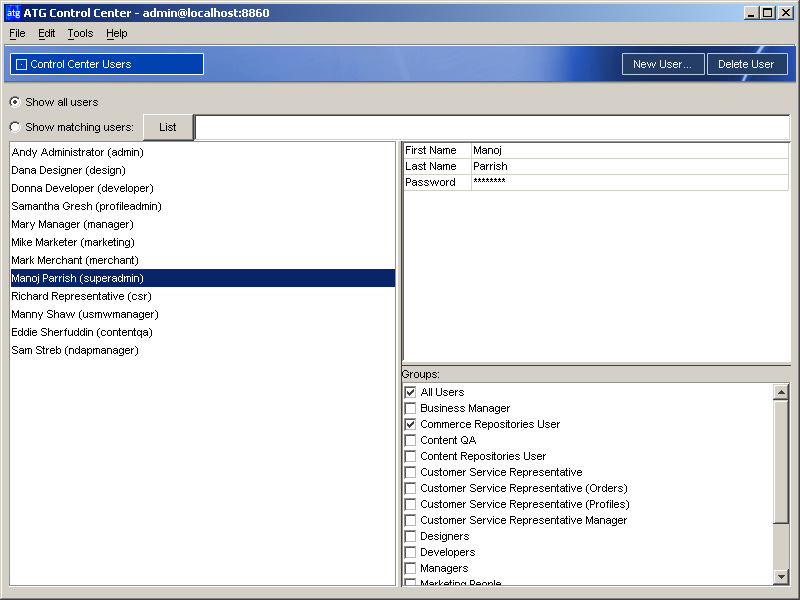The height and width of the screenshot is (600, 800).
Task: Open the File menu
Action: pos(17,34)
